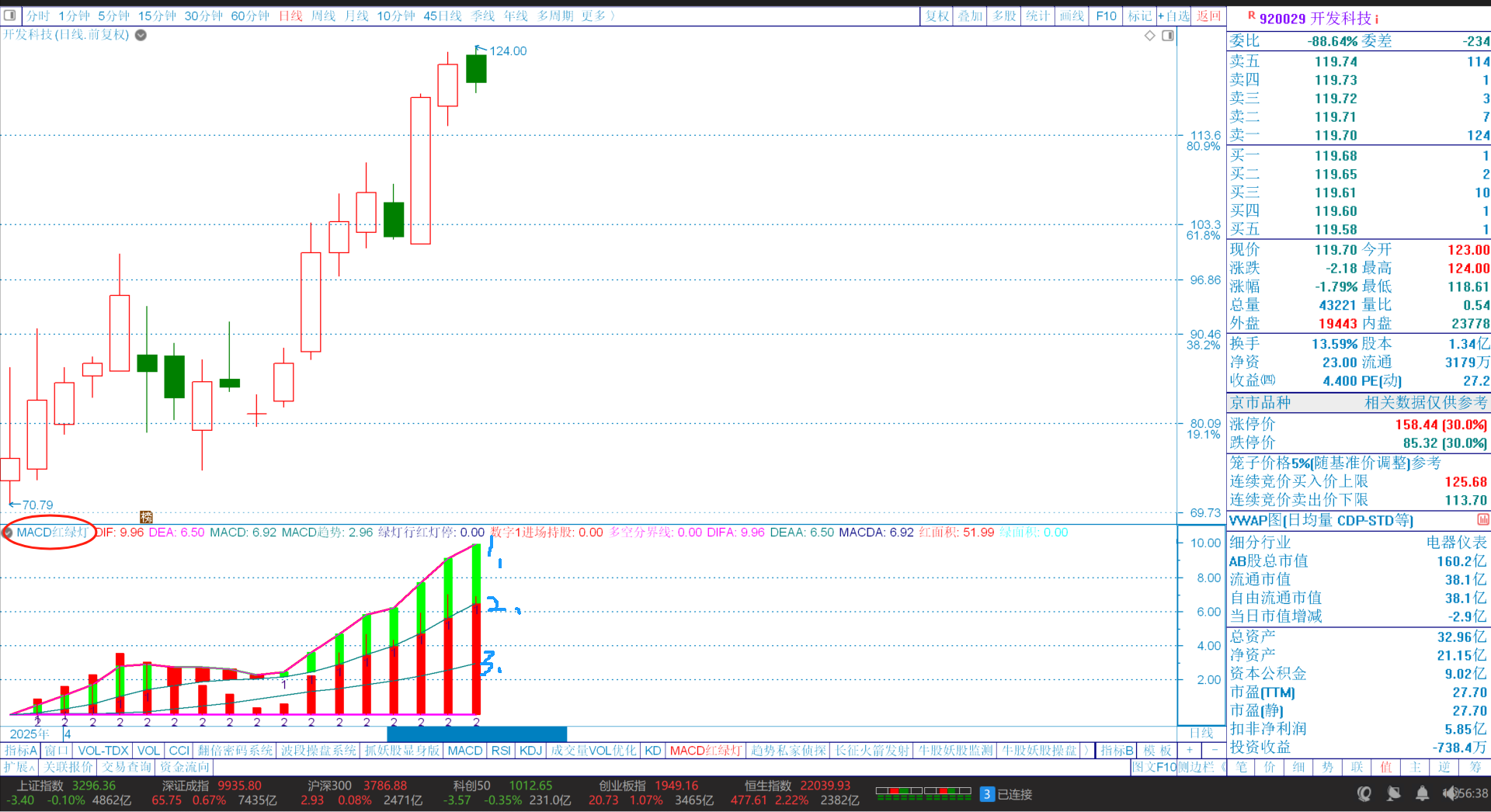
Task: Expand the 更多 period list
Action: click(x=598, y=16)
